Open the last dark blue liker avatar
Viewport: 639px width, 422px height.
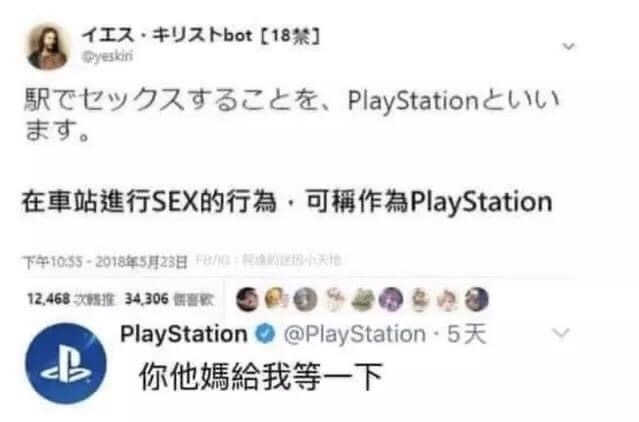476,300
